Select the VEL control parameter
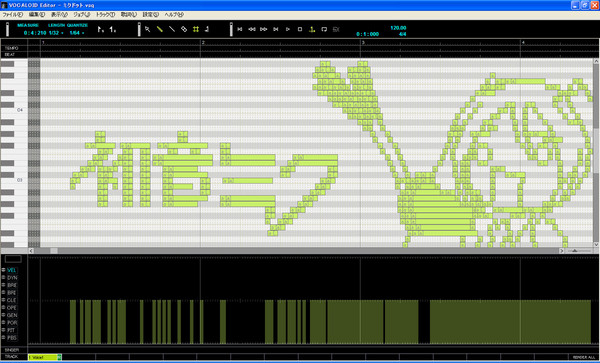 click(x=11, y=270)
